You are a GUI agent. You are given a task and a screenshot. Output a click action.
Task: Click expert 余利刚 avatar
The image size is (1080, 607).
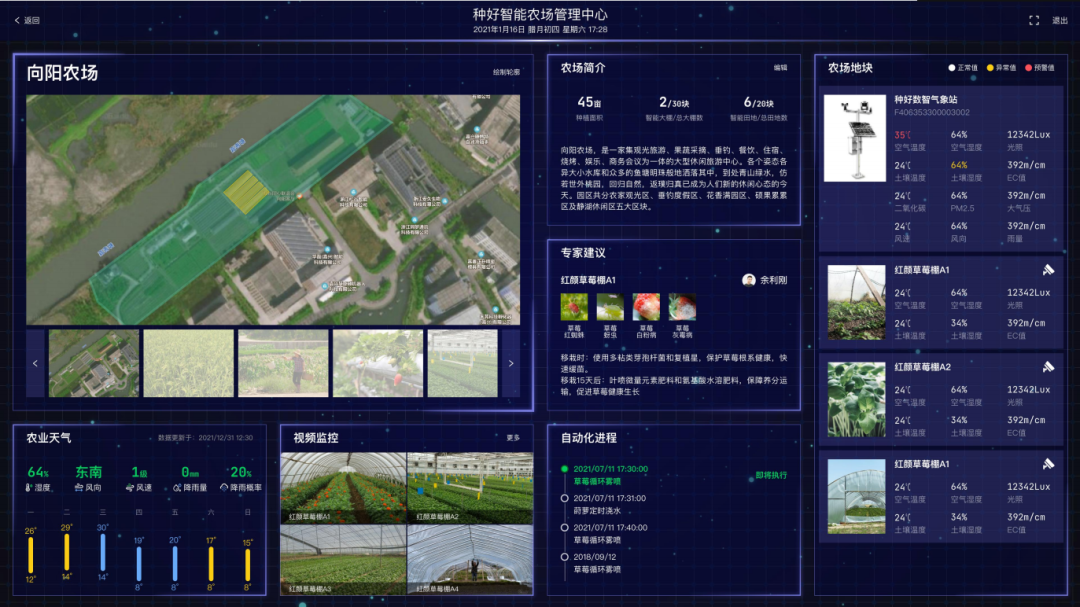(749, 280)
